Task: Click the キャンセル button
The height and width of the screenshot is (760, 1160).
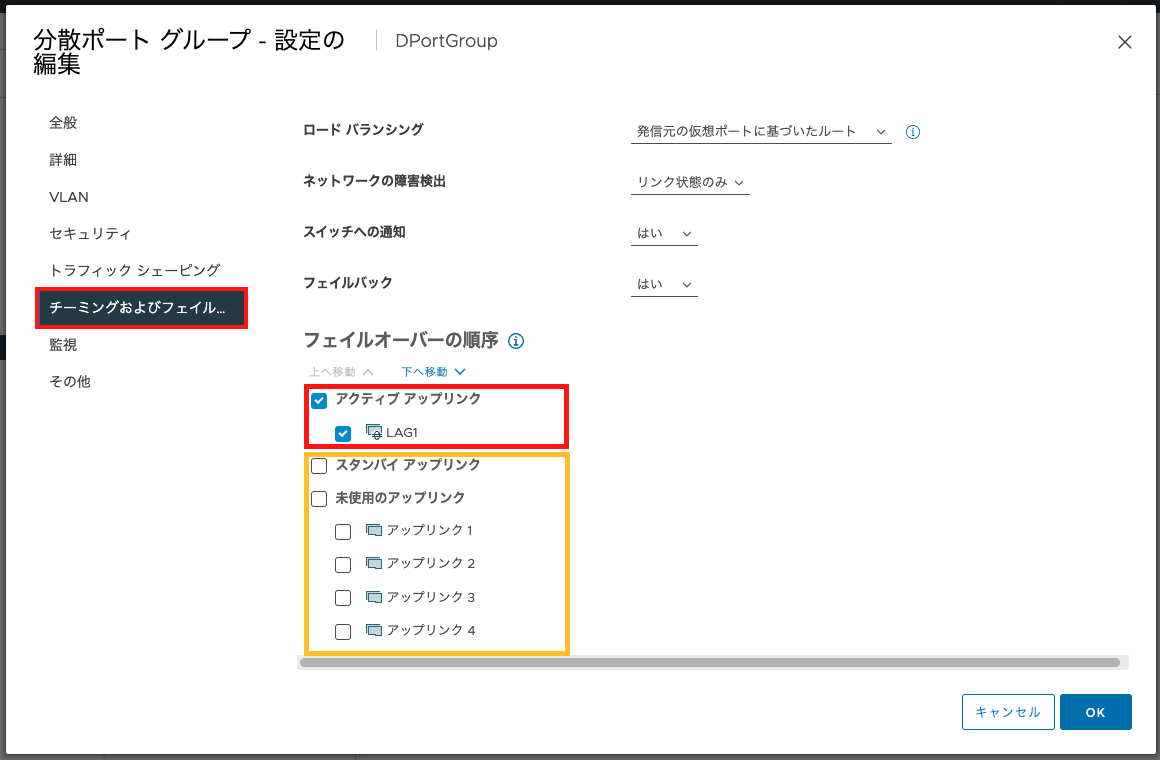Action: click(x=1007, y=712)
